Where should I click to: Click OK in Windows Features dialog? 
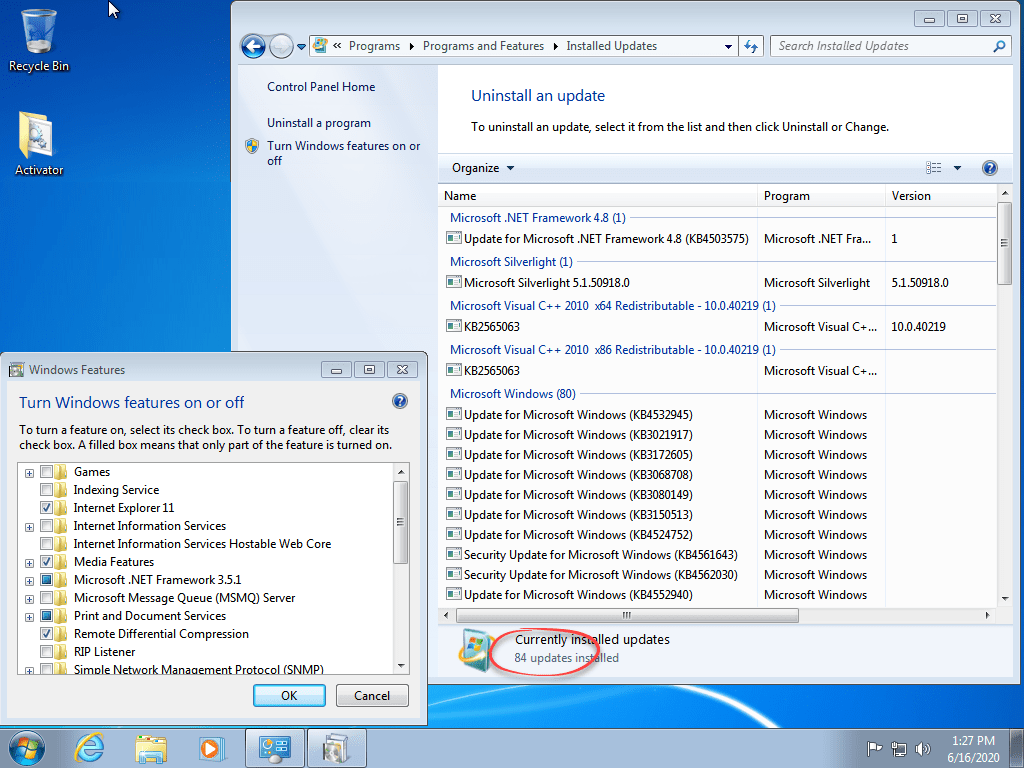coord(289,696)
